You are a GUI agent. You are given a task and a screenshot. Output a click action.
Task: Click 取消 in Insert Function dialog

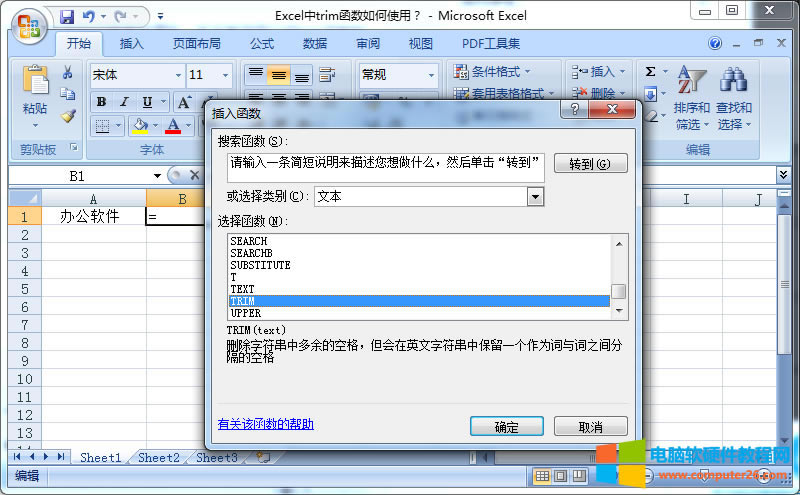[590, 427]
